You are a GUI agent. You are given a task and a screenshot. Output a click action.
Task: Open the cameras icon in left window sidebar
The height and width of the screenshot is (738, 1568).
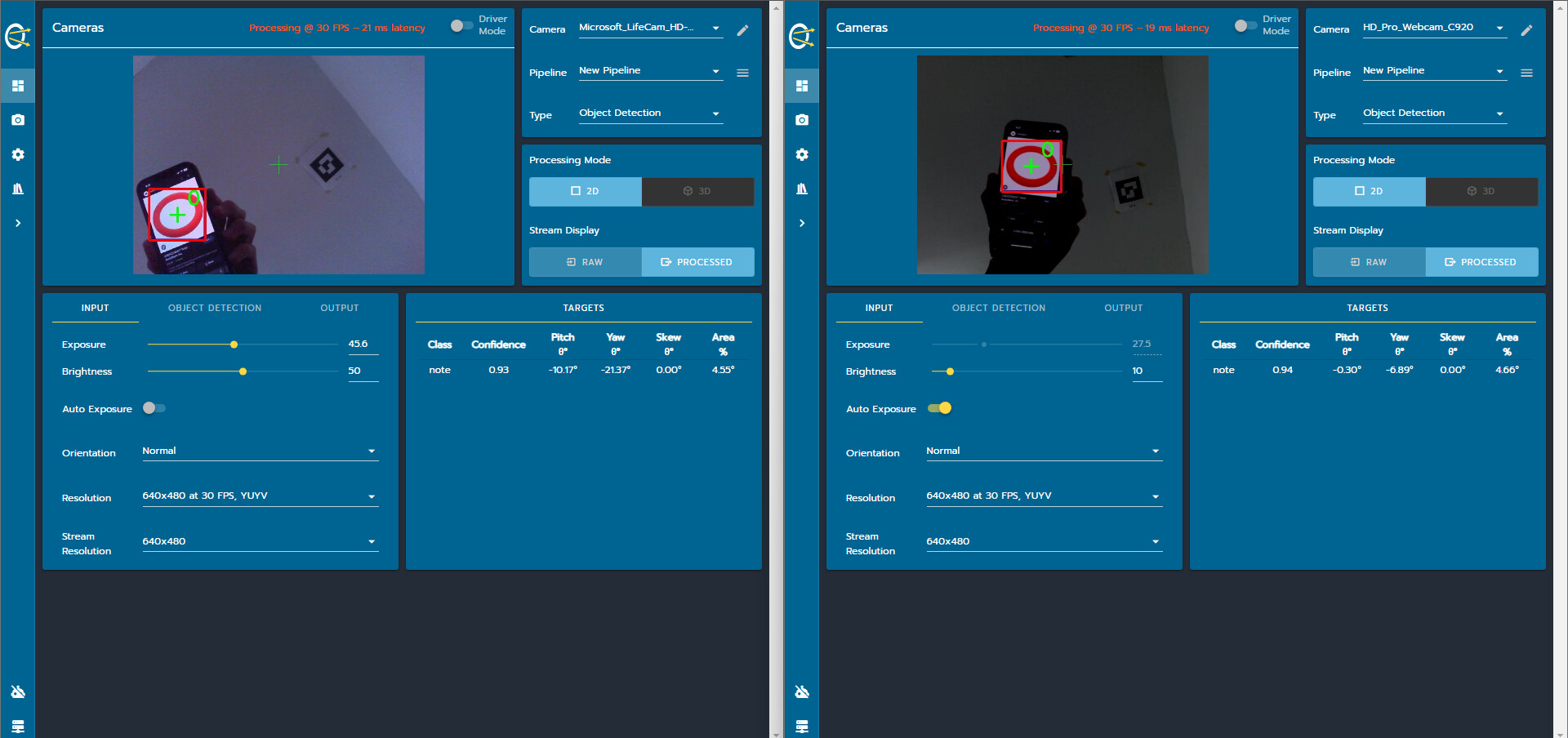point(18,120)
